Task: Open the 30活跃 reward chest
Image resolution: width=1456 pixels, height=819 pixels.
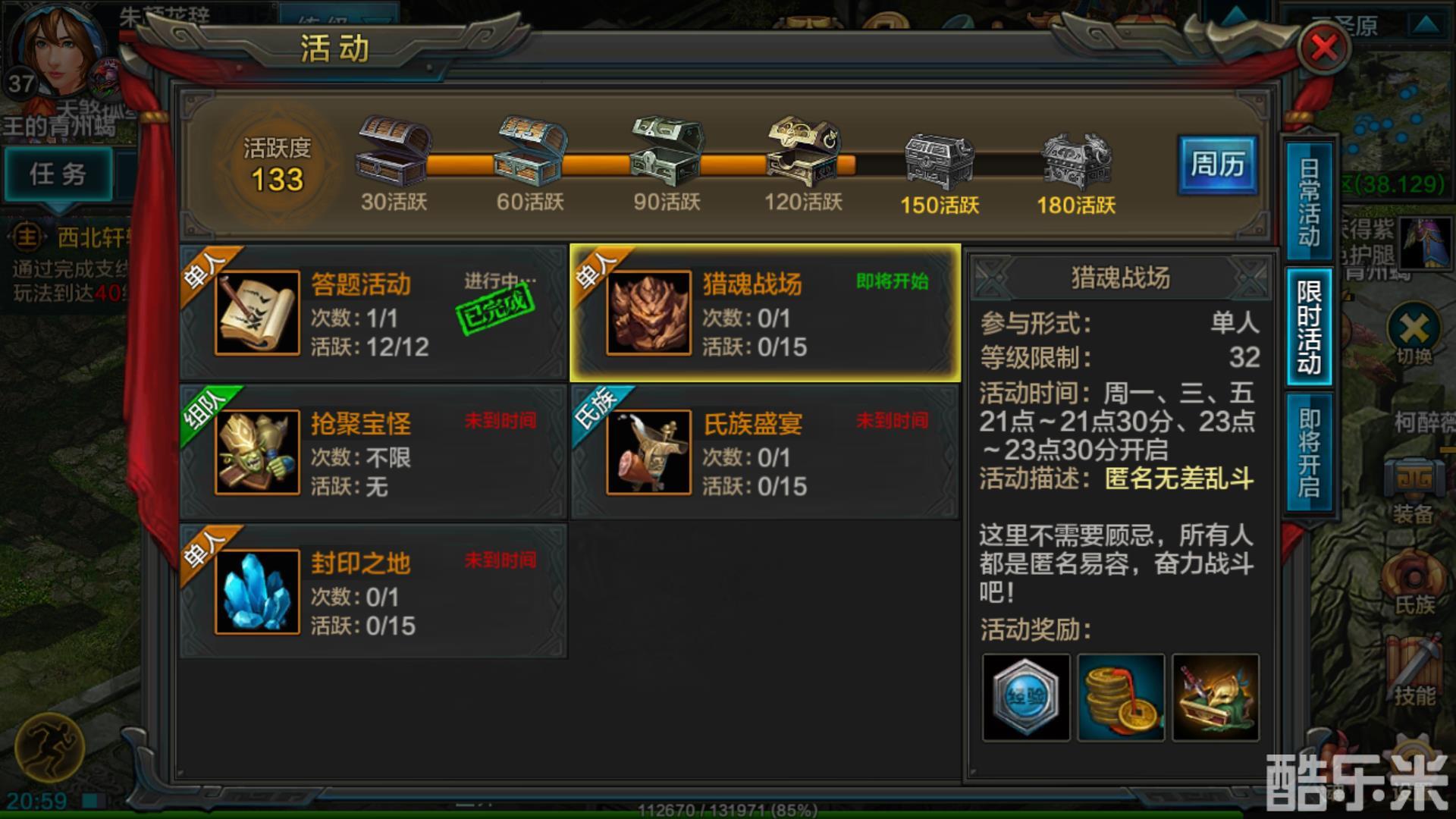Action: [x=394, y=152]
